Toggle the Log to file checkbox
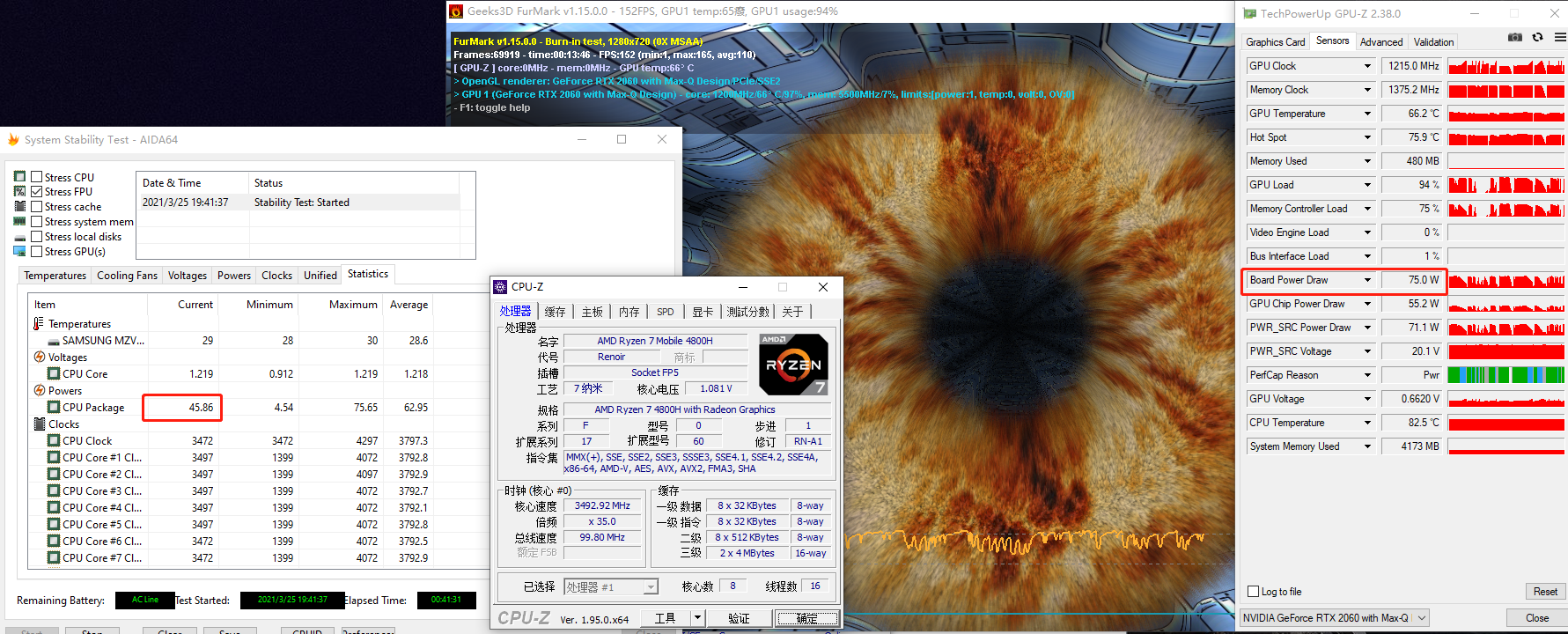 pos(1254,592)
